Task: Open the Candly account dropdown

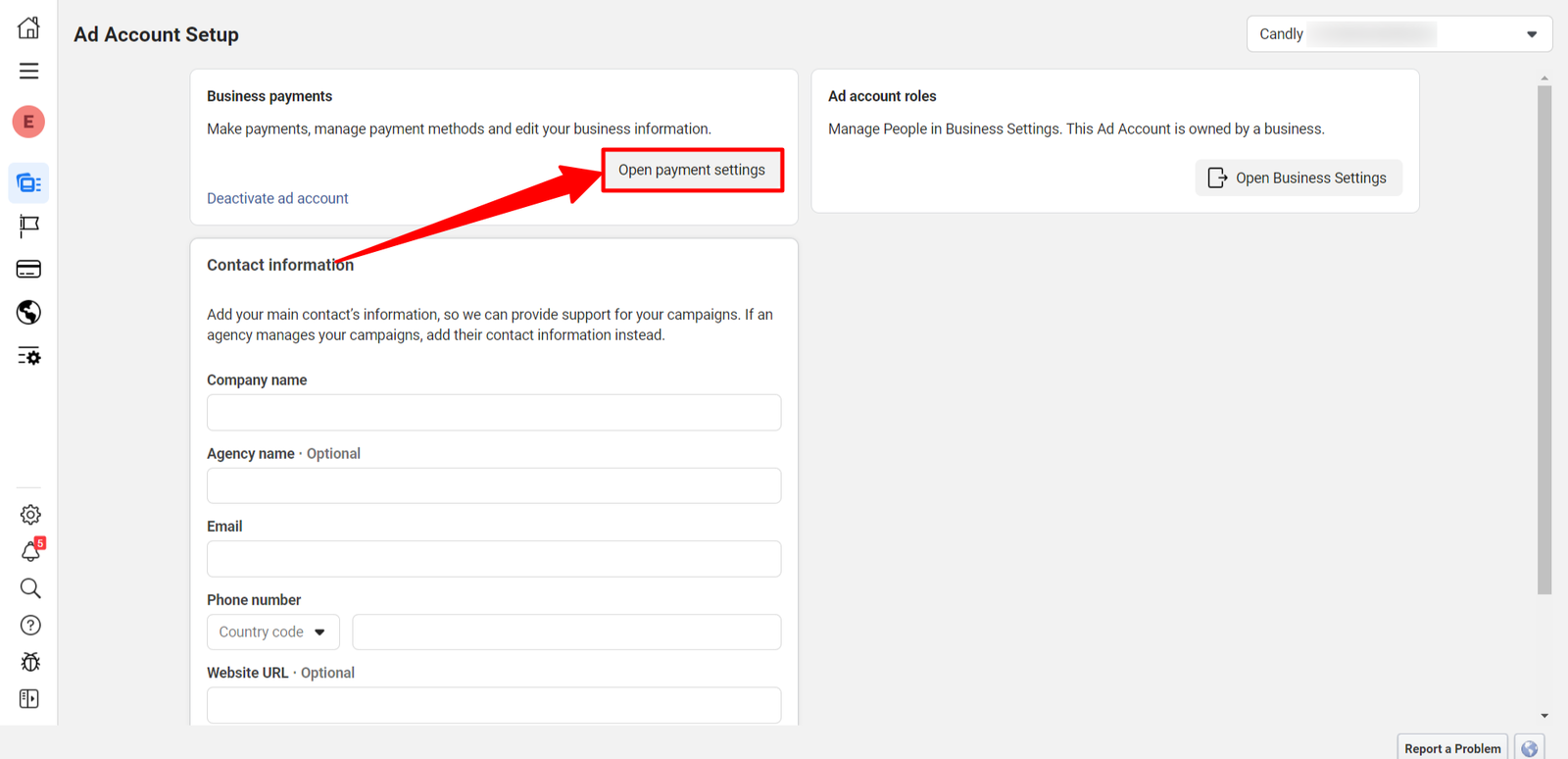Action: point(1399,34)
